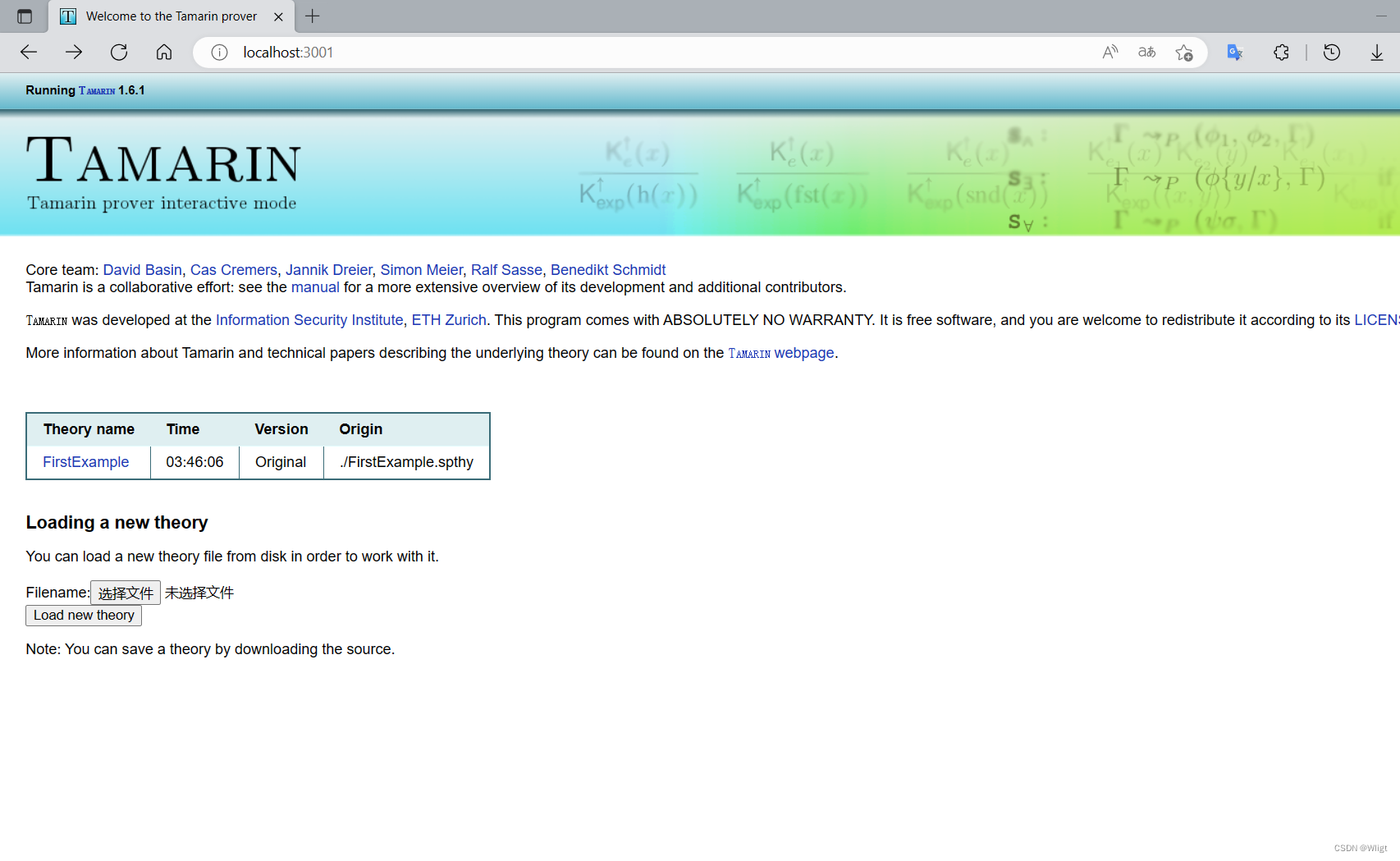
Task: Minimize the browser window
Action: 1381,16
